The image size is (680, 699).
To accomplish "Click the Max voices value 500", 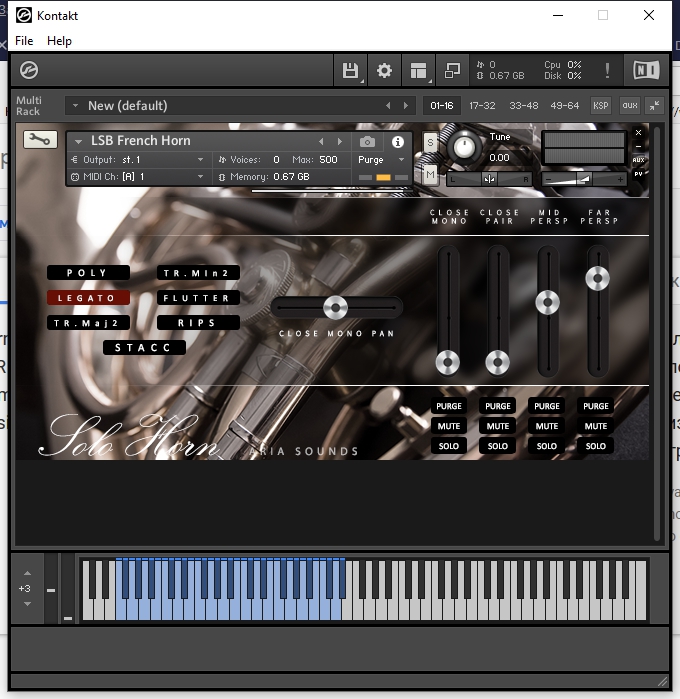I will point(328,160).
